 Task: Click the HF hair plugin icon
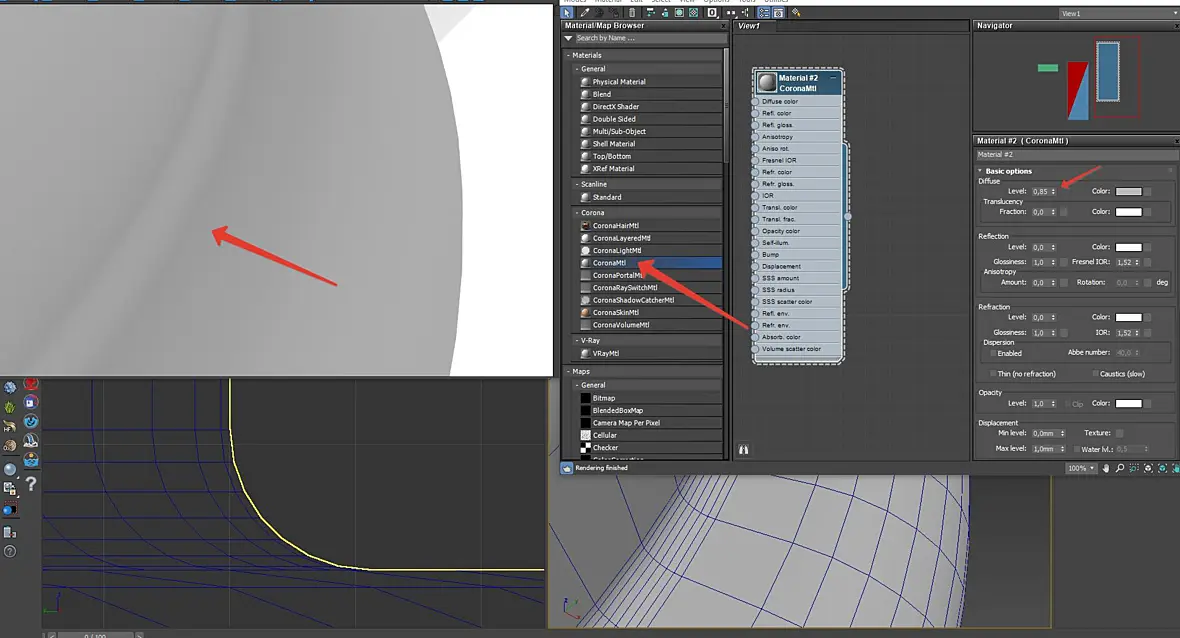pyautogui.click(x=10, y=427)
